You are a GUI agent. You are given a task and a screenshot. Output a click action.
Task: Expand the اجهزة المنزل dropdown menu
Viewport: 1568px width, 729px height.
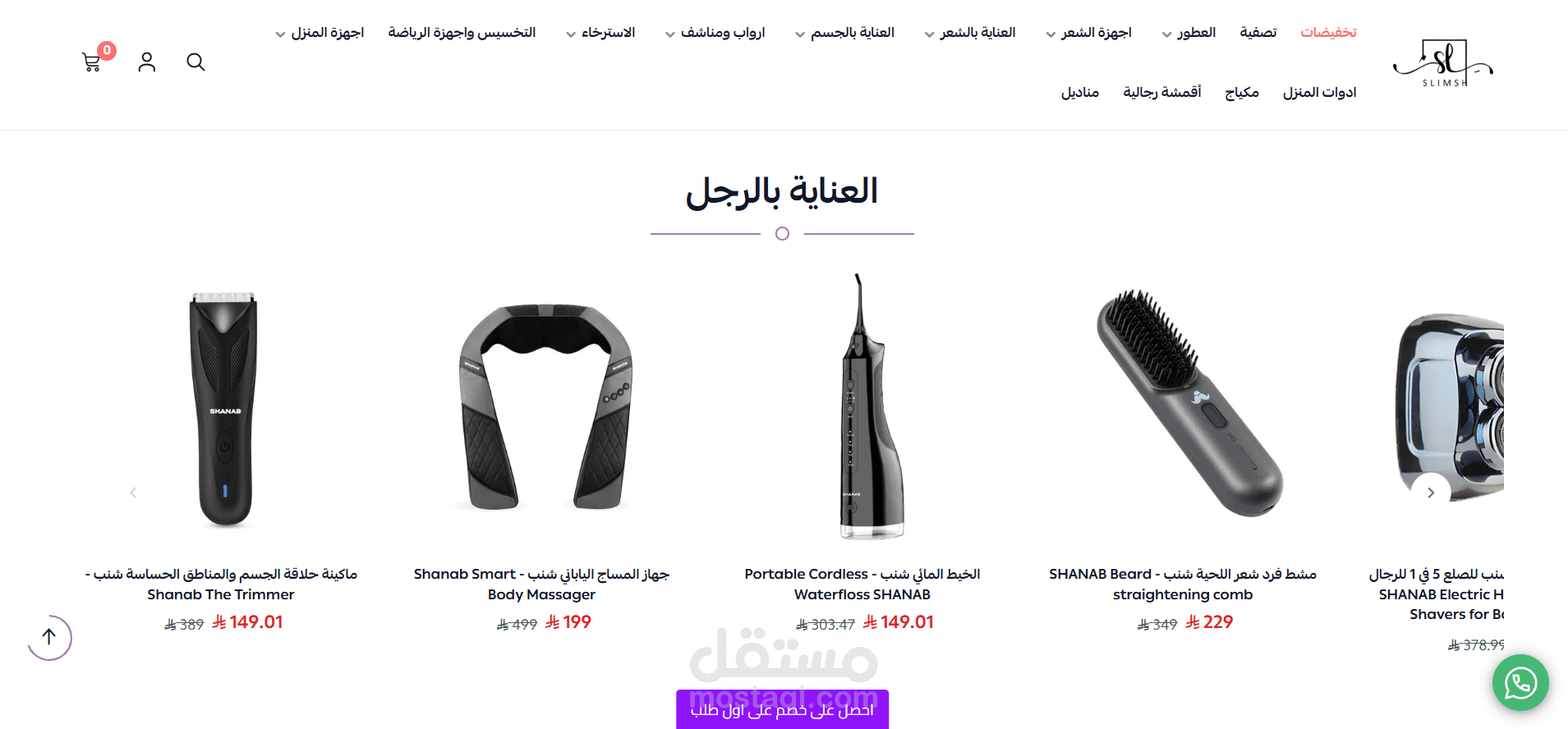pos(320,33)
